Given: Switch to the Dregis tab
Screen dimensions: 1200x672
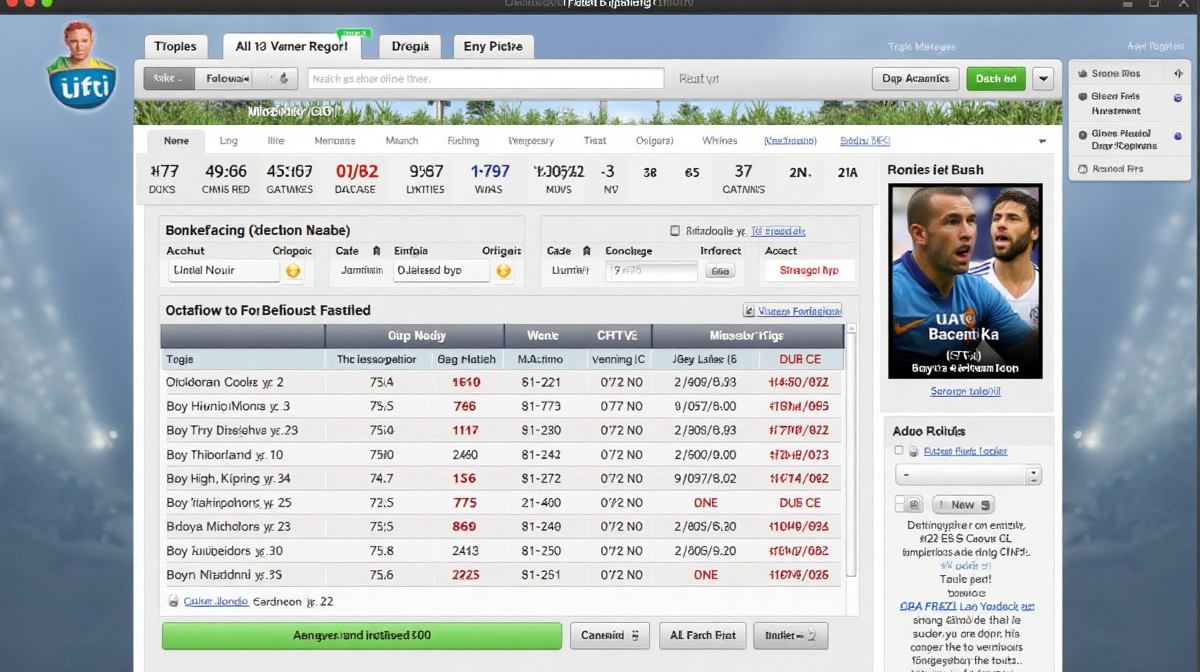Looking at the screenshot, I should (410, 46).
